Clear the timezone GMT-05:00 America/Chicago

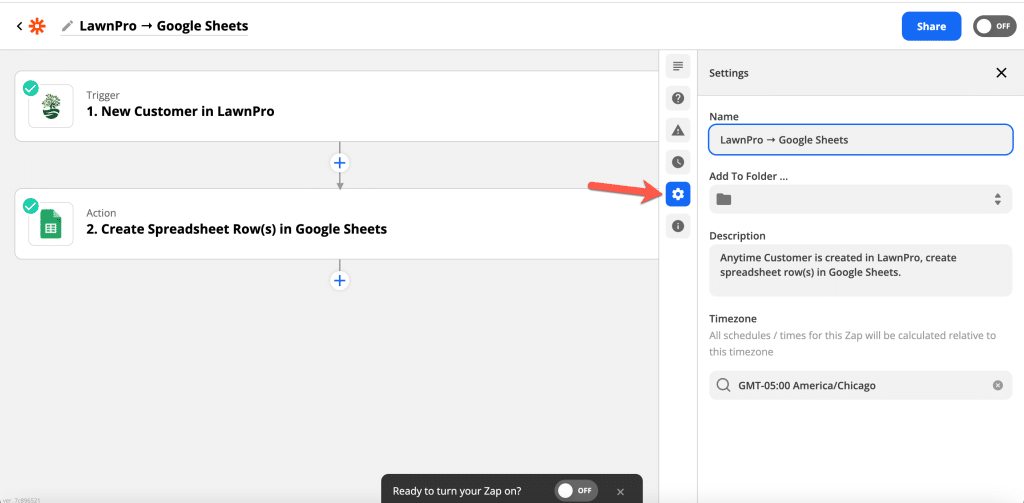(997, 385)
